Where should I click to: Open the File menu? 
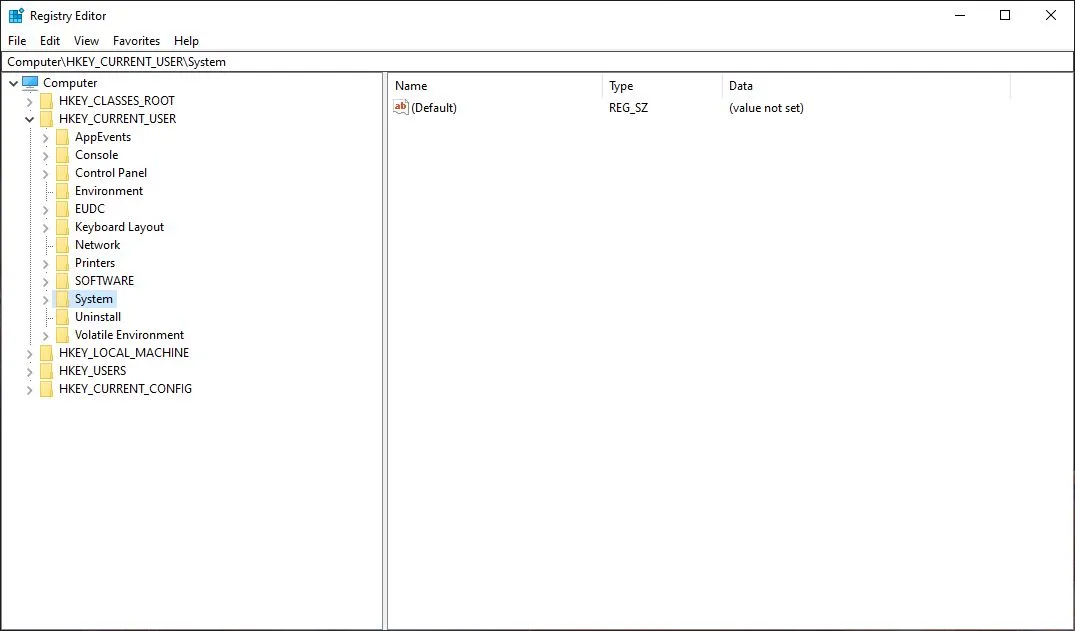coord(17,41)
